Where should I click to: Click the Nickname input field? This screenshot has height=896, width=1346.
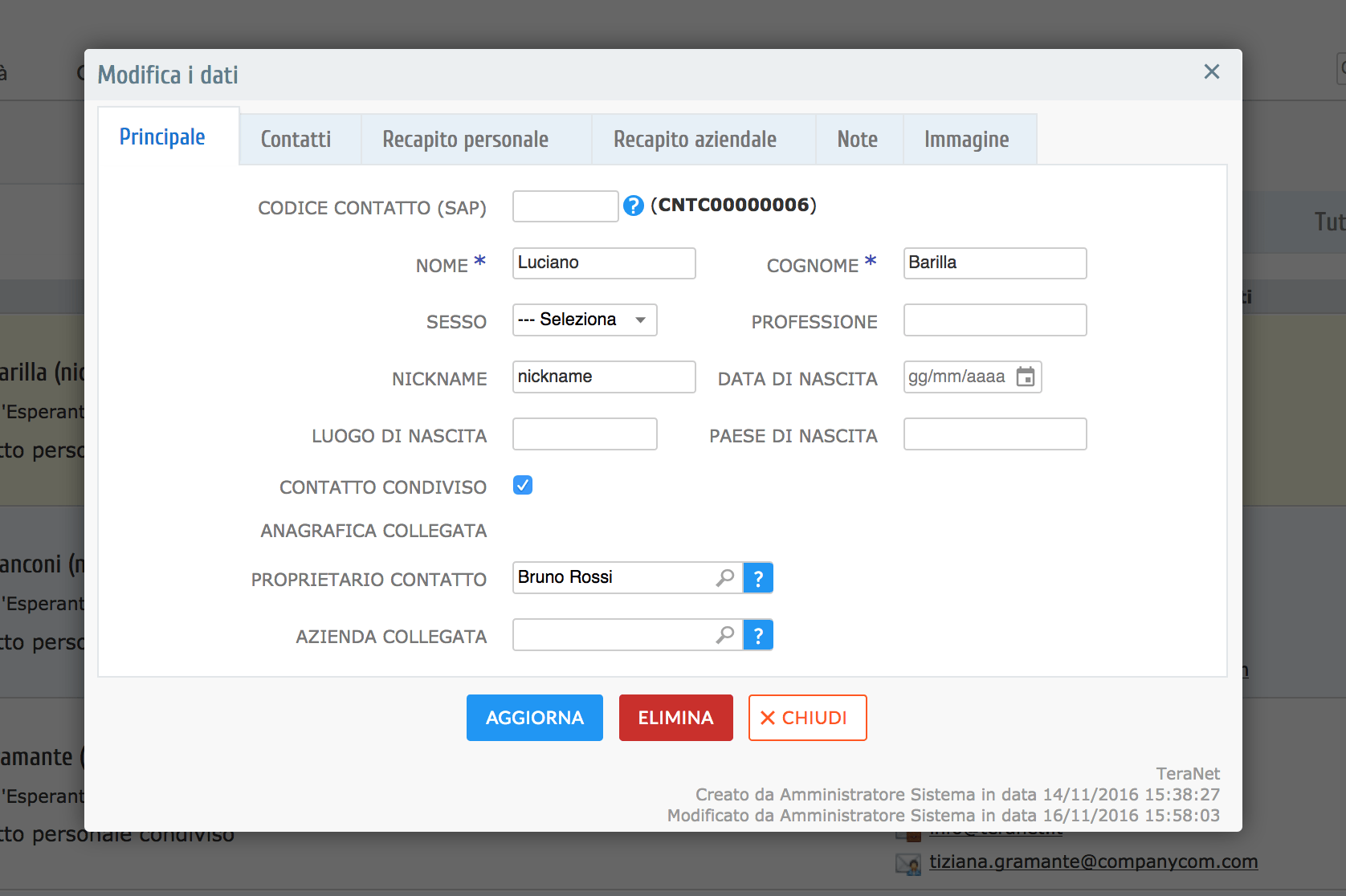[604, 377]
